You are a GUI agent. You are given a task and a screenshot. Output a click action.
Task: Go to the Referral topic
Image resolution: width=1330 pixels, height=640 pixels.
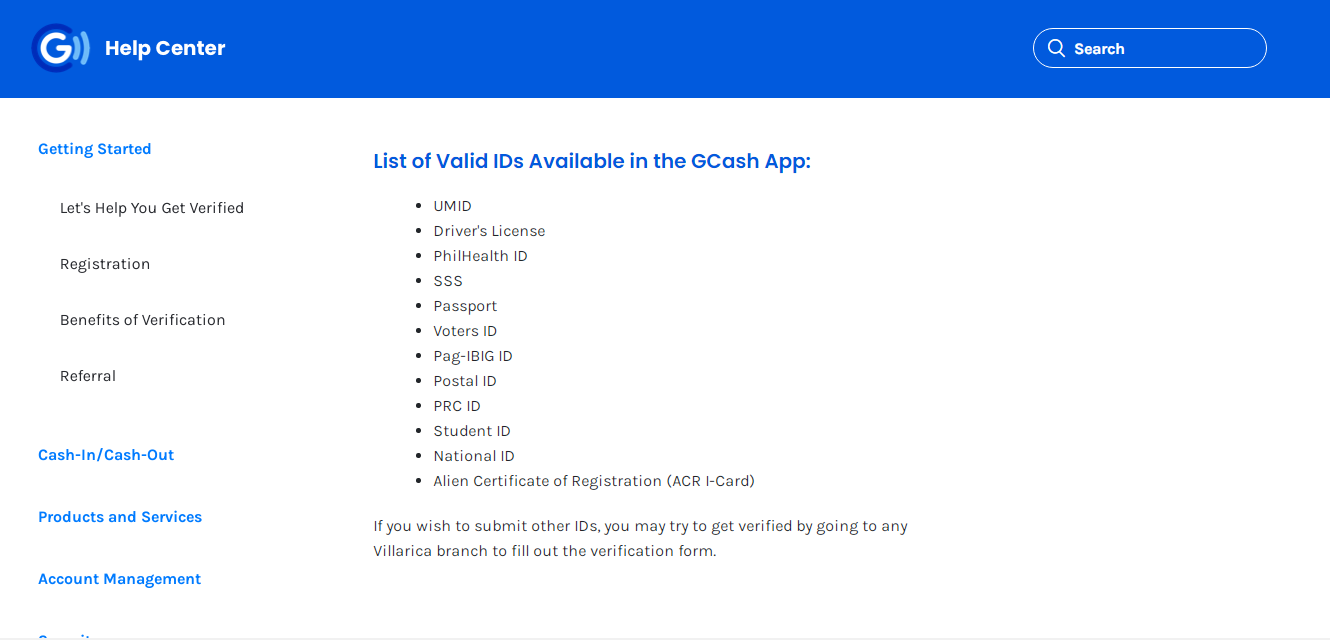click(88, 376)
